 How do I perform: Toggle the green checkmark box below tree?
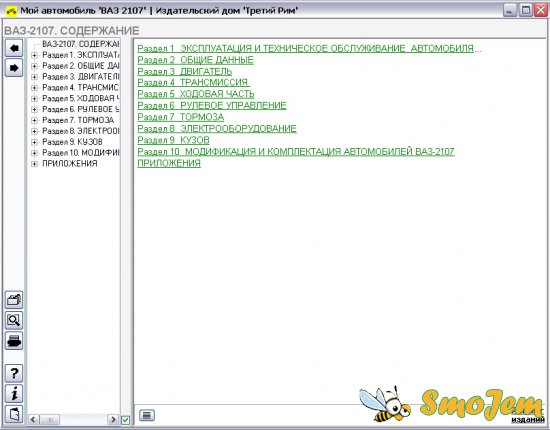126,419
